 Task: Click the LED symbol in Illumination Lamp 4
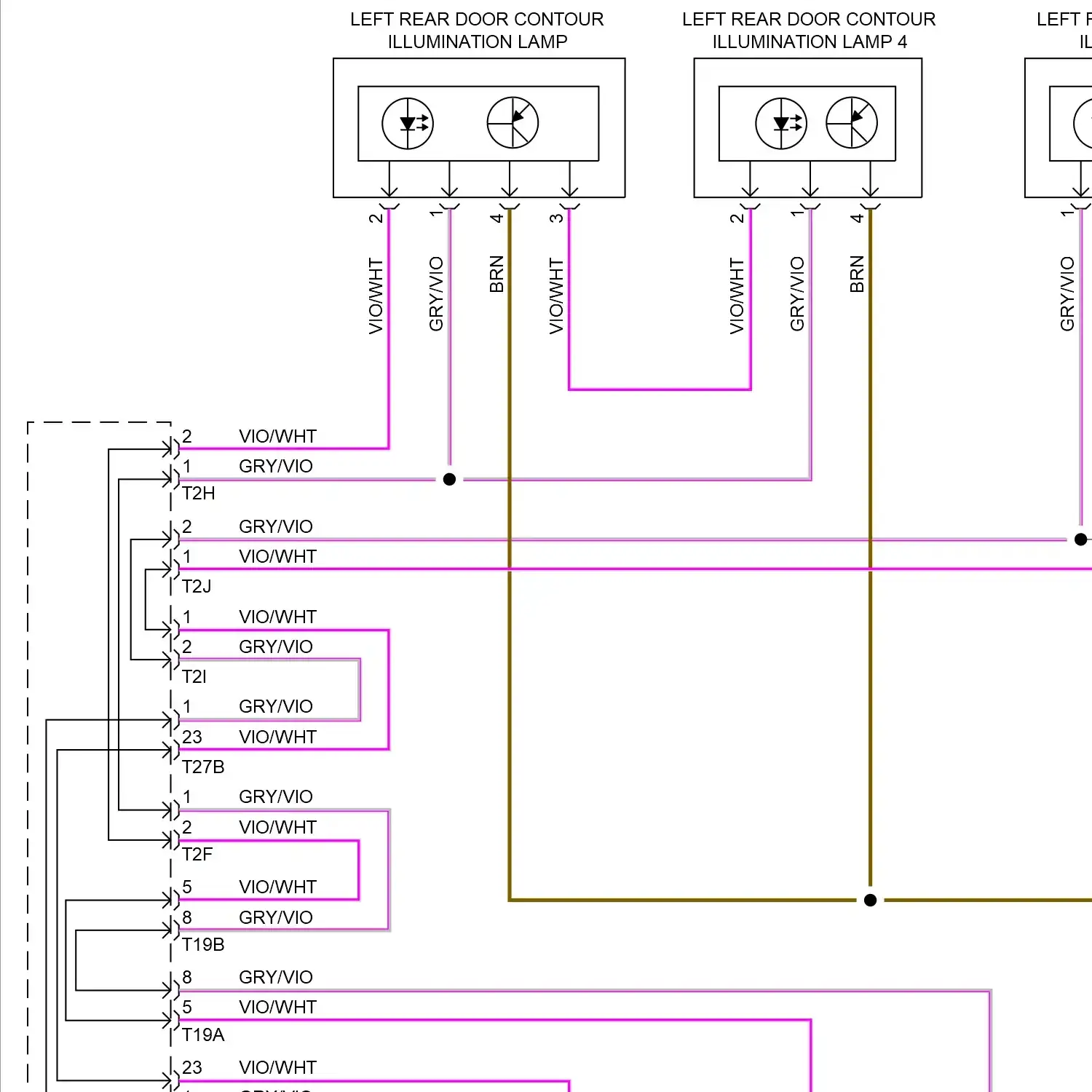(x=781, y=124)
